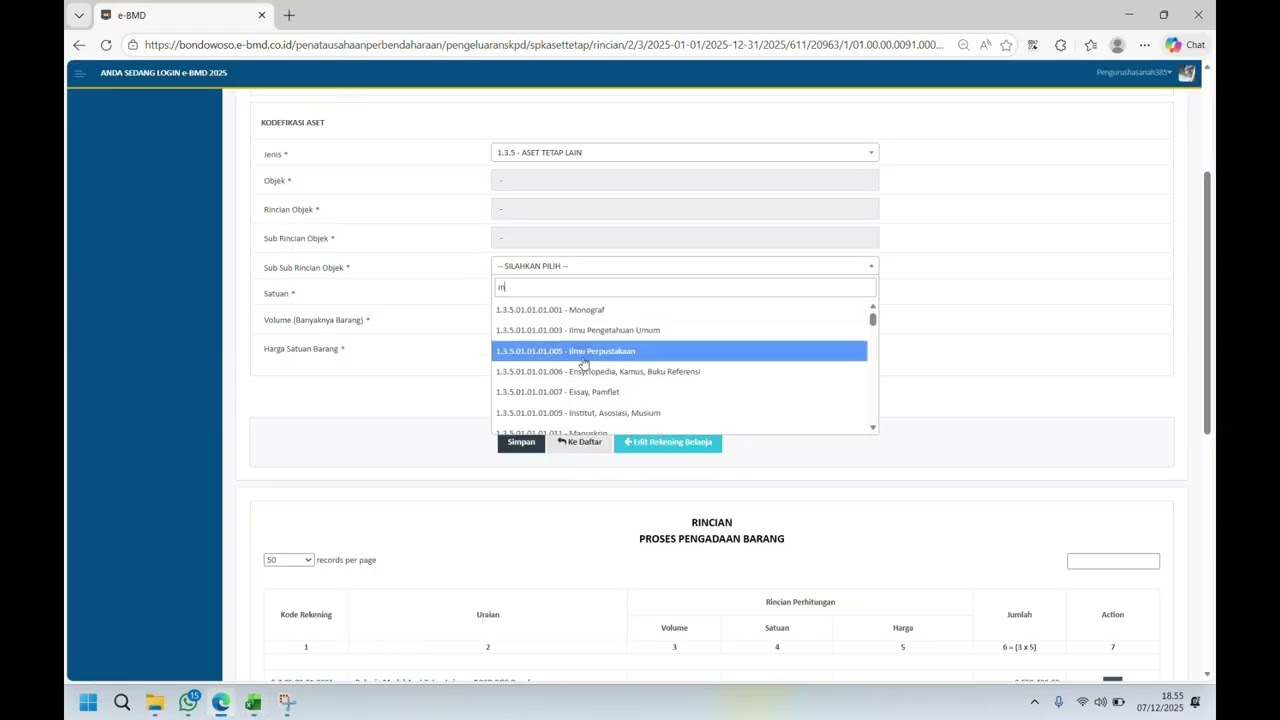Click the Volume column header
Screen dimensions: 1280x720
(x=674, y=628)
